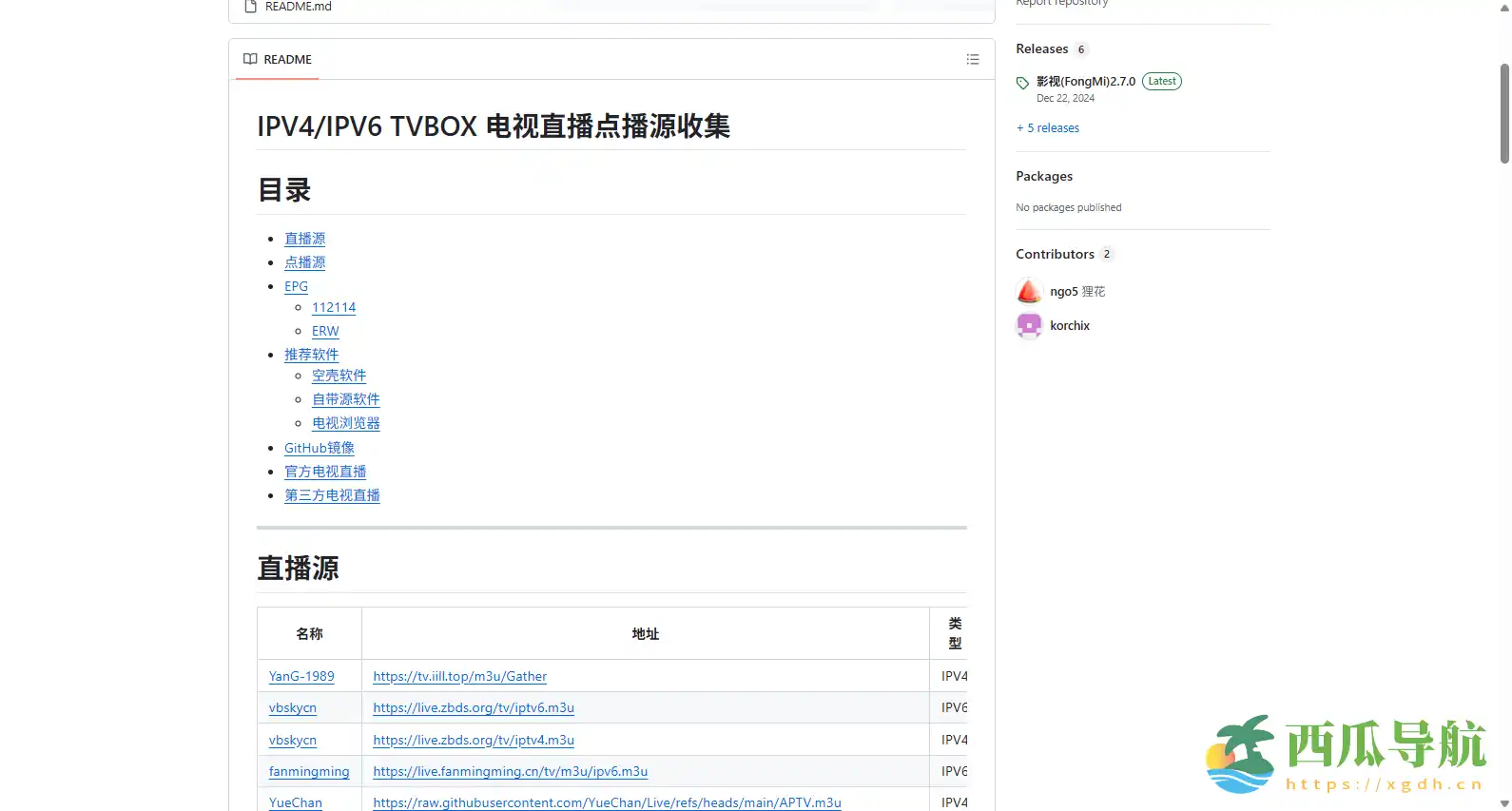Open the Contributors section heading

pos(1055,254)
